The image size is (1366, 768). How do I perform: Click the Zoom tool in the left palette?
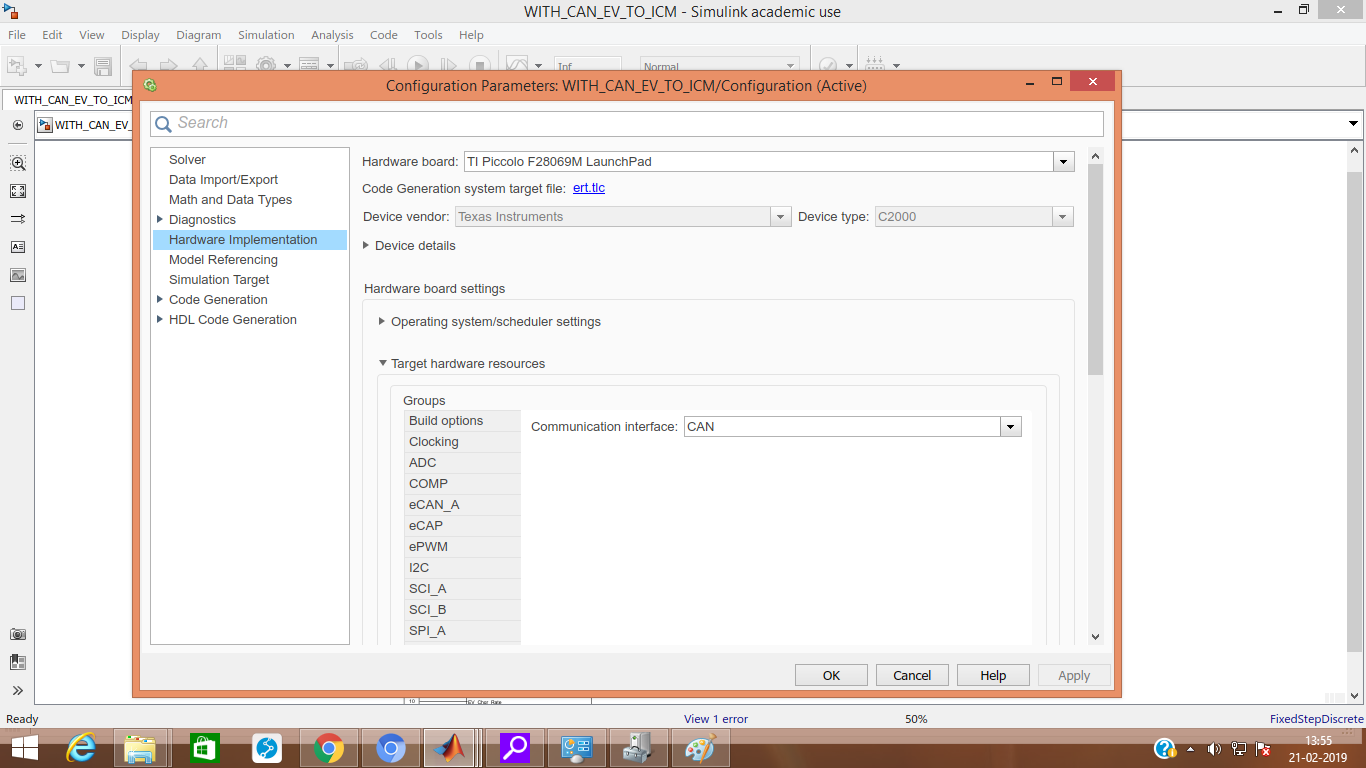[x=18, y=163]
